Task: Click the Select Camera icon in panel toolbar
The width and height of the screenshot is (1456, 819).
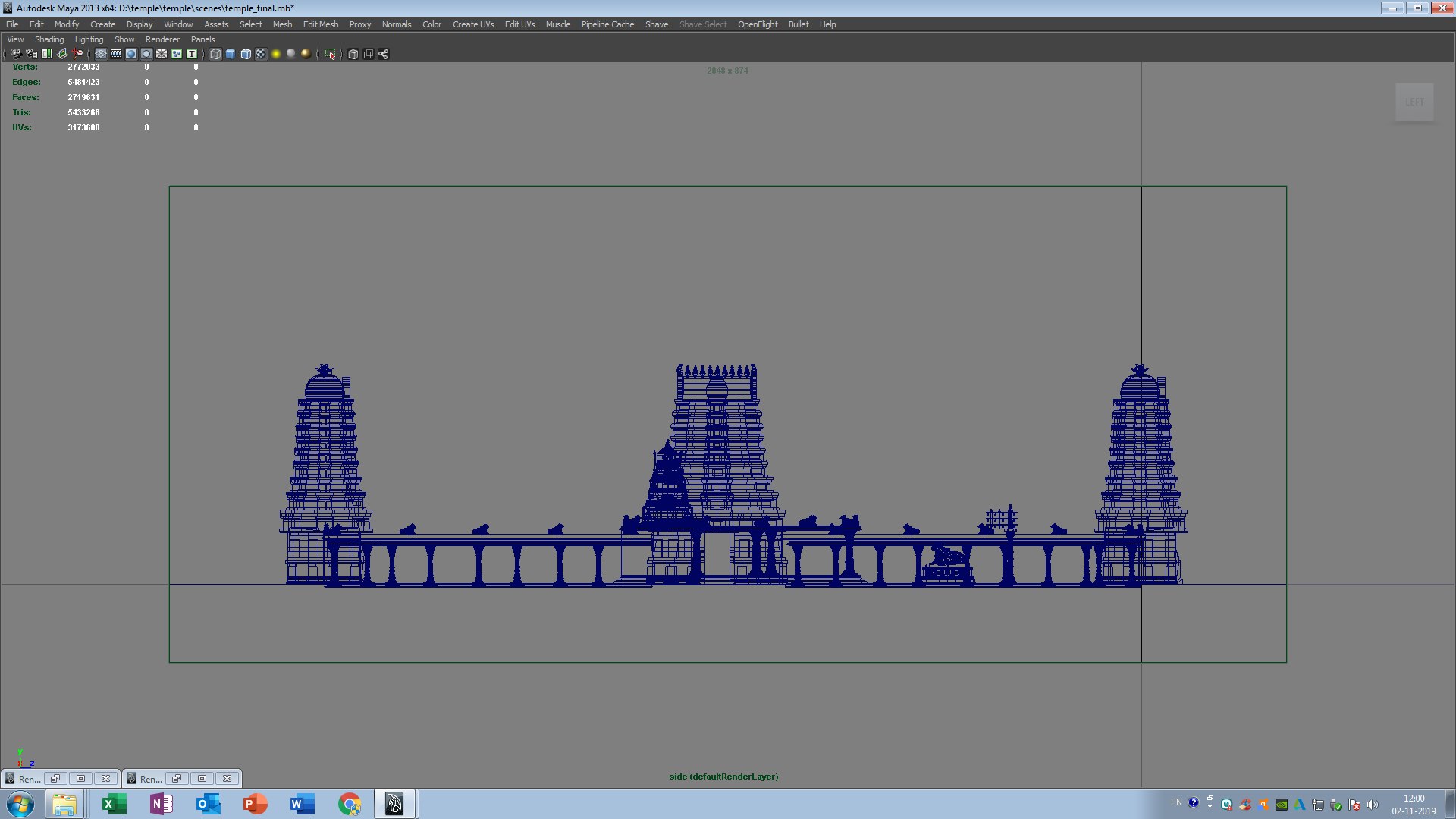Action: click(x=16, y=54)
